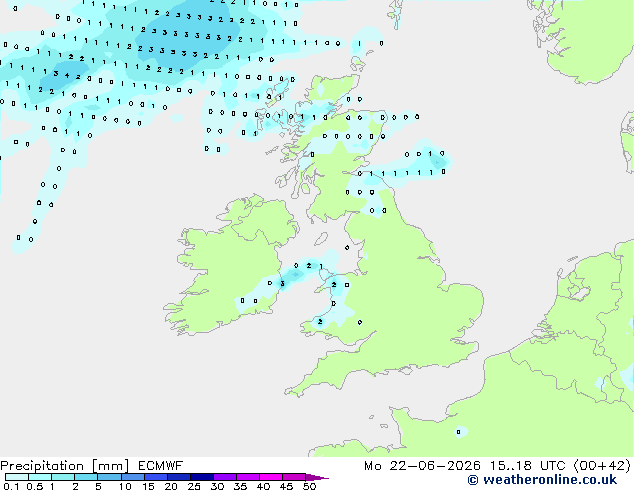This screenshot has height=490, width=634.
Task: Click the legend swatch between 0.5 and 1
Action: 40,477
